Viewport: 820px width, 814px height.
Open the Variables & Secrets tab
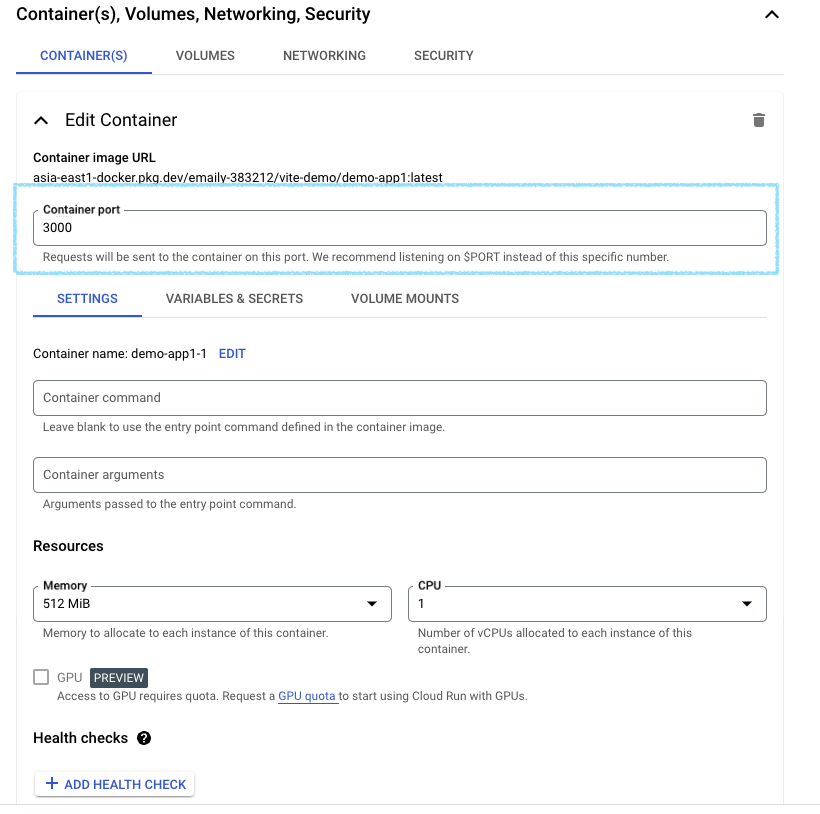[x=234, y=299]
